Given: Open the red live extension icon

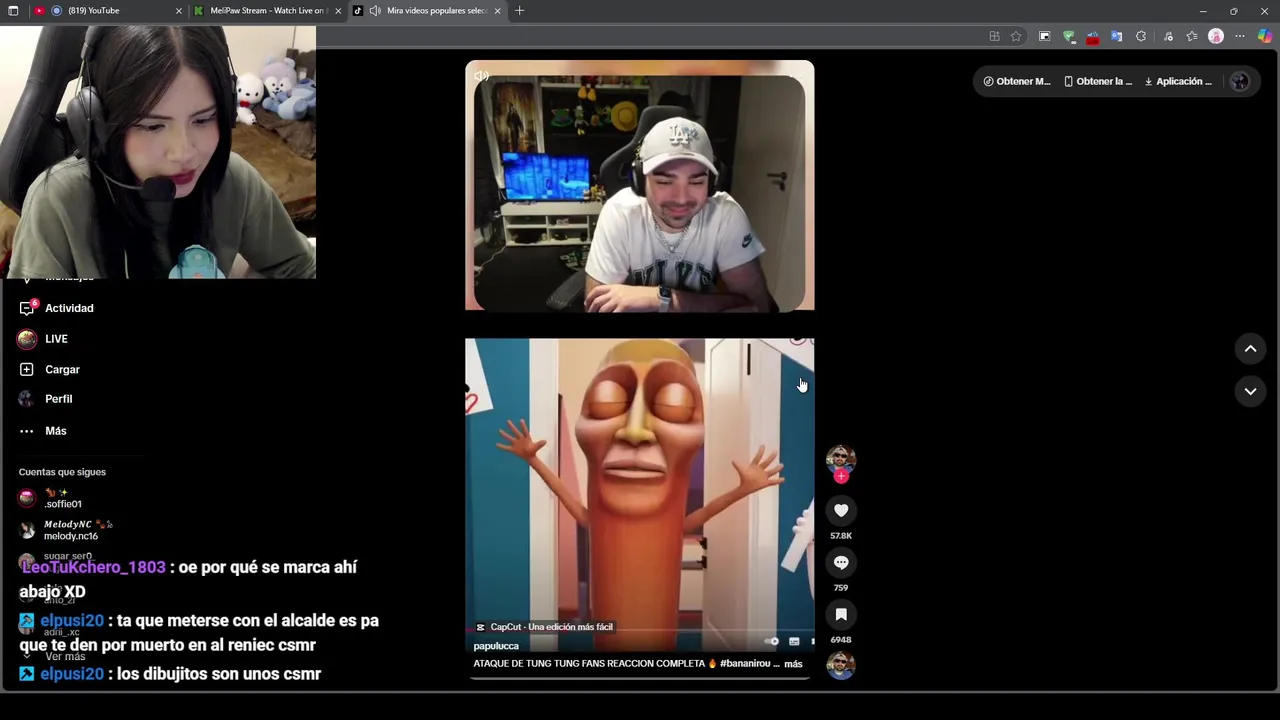Looking at the screenshot, I should tap(1092, 37).
